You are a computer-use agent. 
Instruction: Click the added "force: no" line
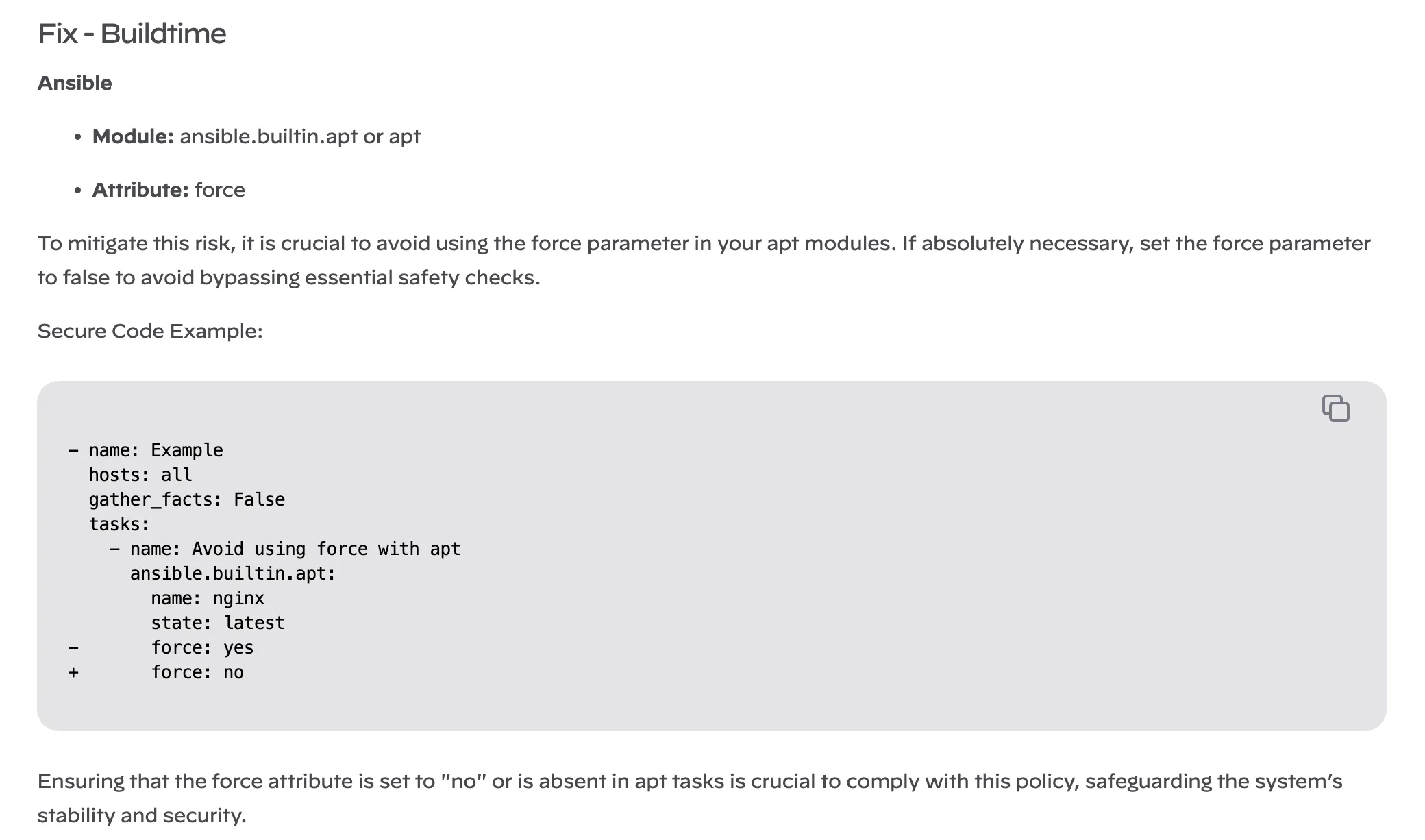(197, 672)
